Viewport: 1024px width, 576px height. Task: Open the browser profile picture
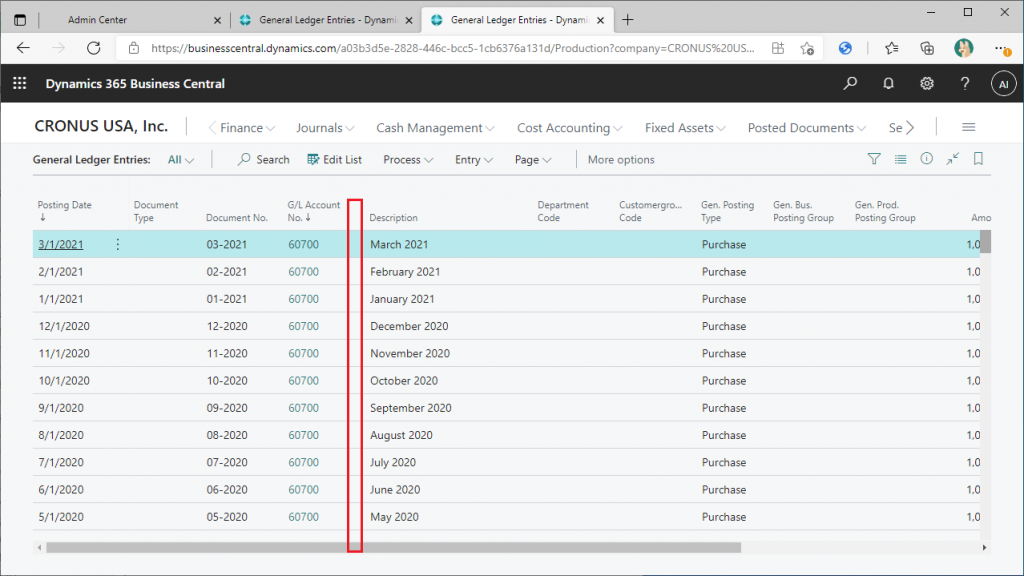pyautogui.click(x=963, y=48)
